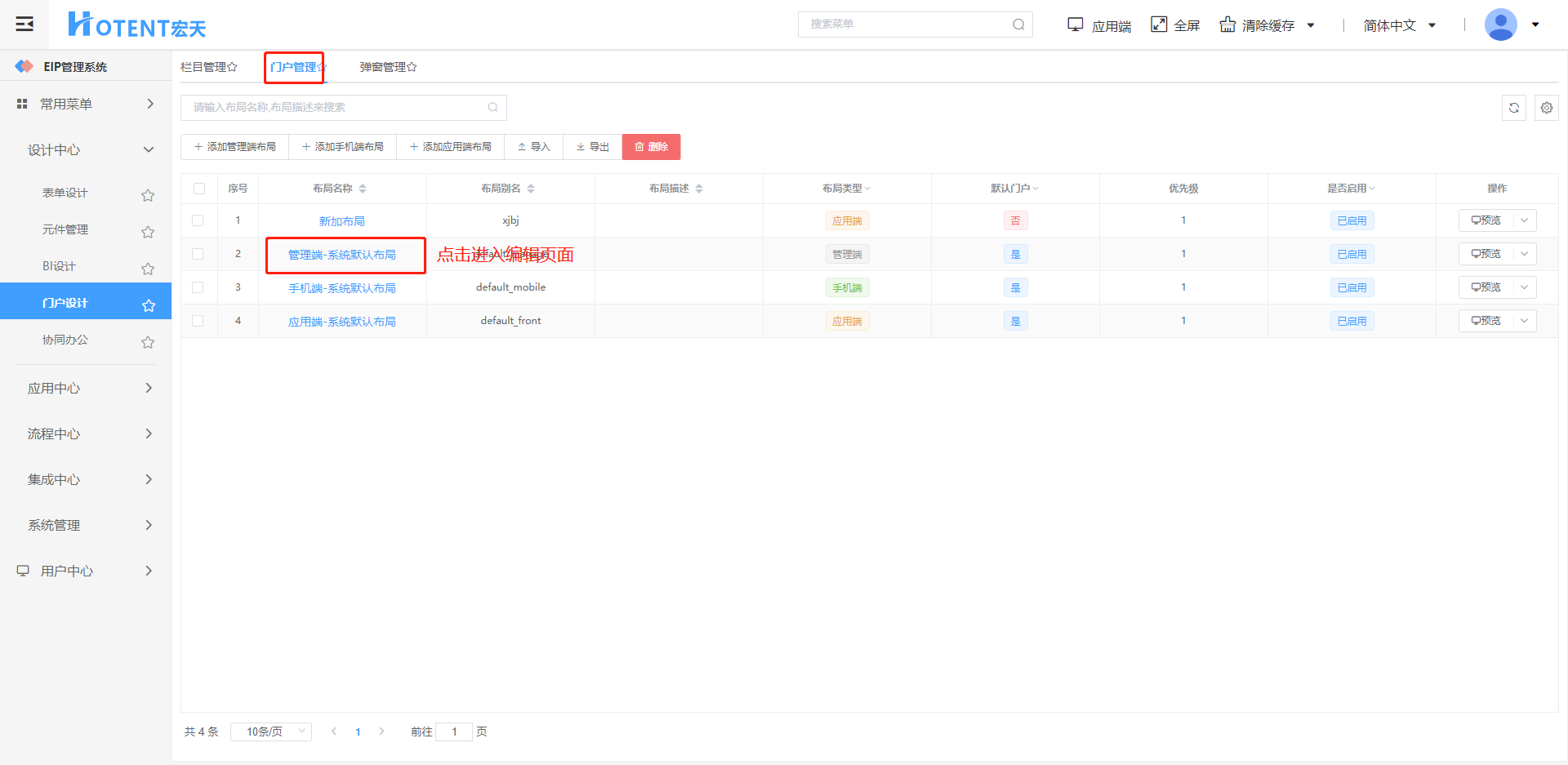Click the refresh icon above the table

(x=1513, y=108)
